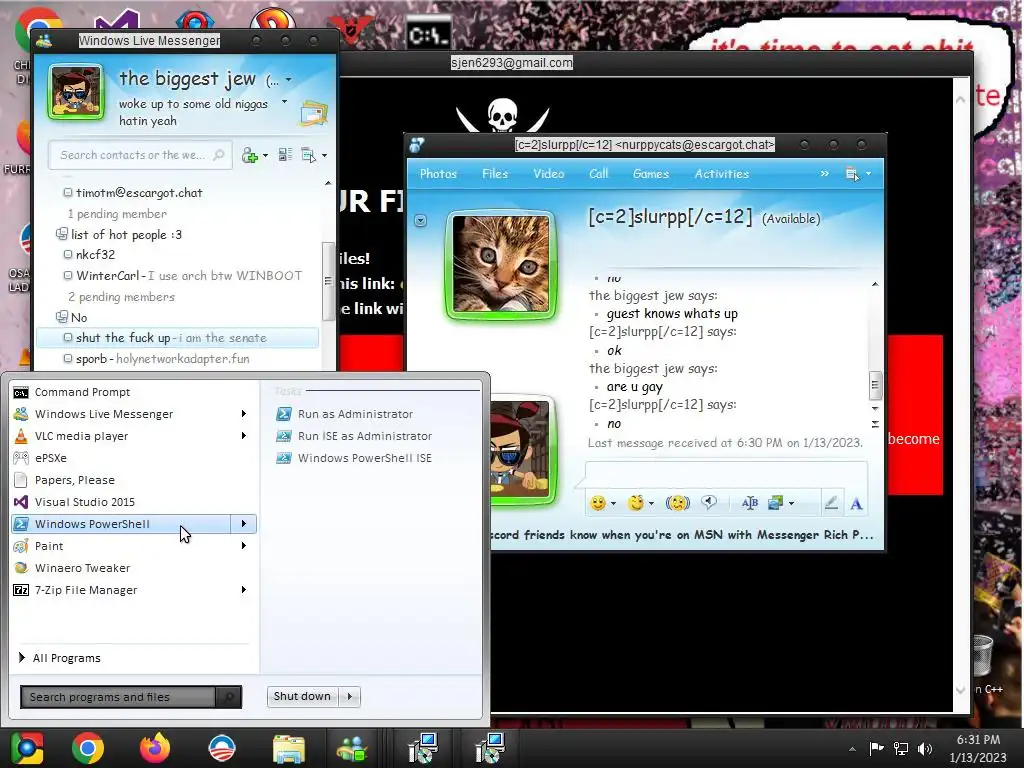Image resolution: width=1024 pixels, height=768 pixels.
Task: Collapse the 'list of hot people :3' group
Action: point(61,234)
